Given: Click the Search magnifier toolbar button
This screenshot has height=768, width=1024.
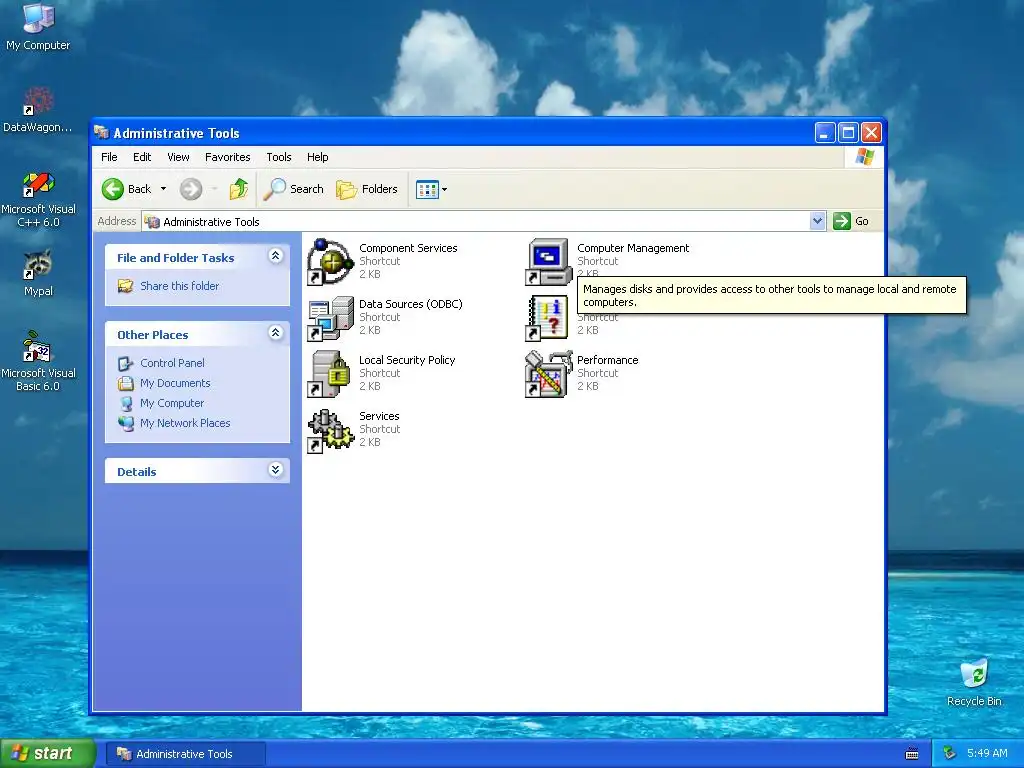Looking at the screenshot, I should click(x=294, y=189).
